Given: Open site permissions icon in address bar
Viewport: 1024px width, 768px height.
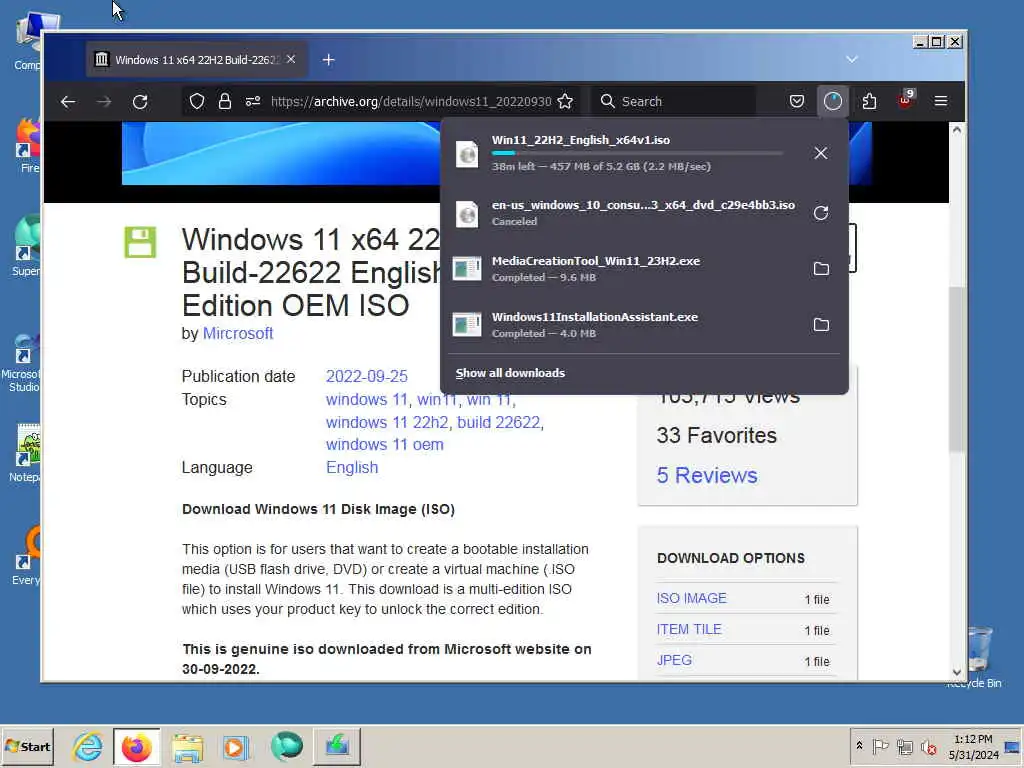Looking at the screenshot, I should pyautogui.click(x=253, y=101).
